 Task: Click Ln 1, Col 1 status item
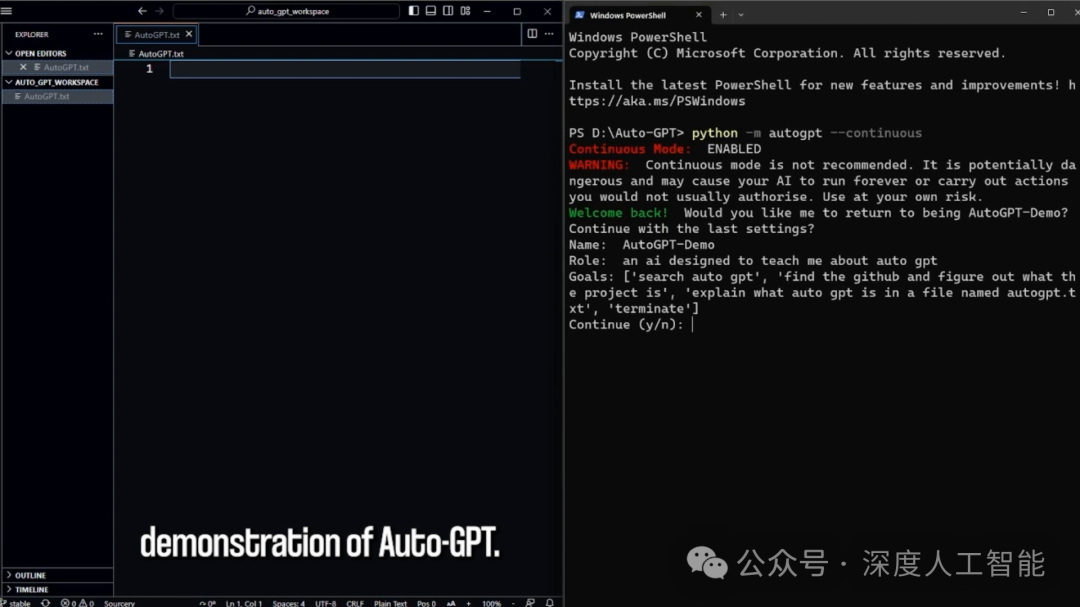coord(244,603)
